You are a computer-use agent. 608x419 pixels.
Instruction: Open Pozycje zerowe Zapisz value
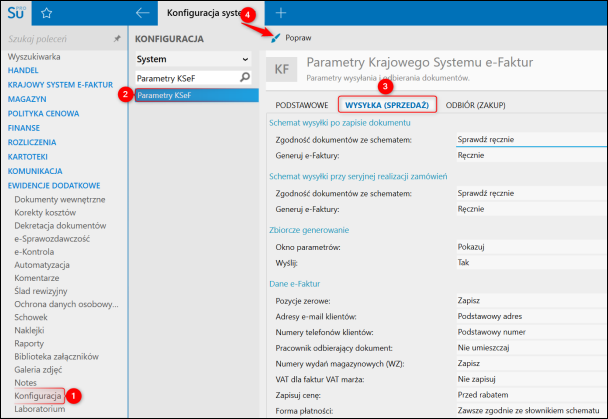[531, 300]
